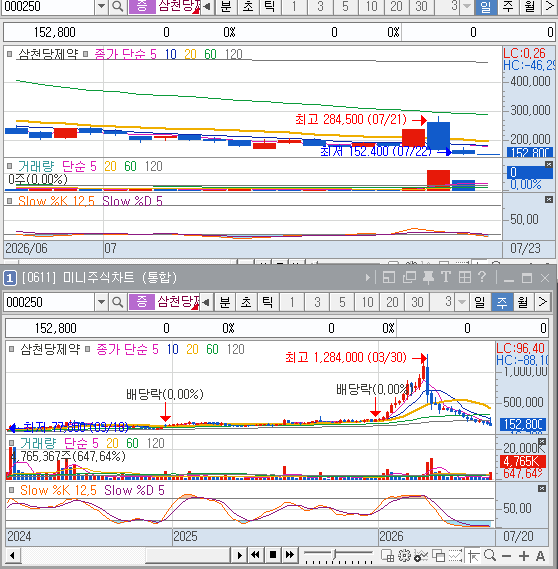Click the 5 interval button in upper toolbar
This screenshot has width=558, height=569.
pyautogui.click(x=345, y=6)
